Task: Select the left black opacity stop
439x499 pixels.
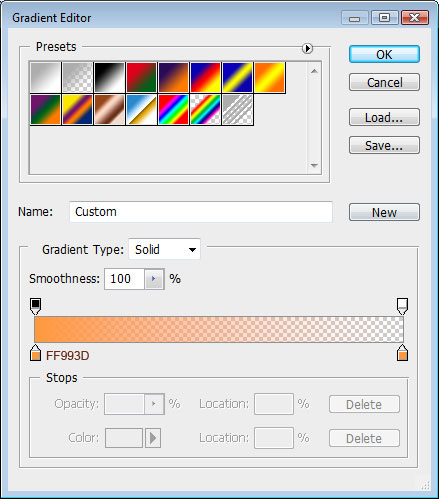Action: coord(35,306)
